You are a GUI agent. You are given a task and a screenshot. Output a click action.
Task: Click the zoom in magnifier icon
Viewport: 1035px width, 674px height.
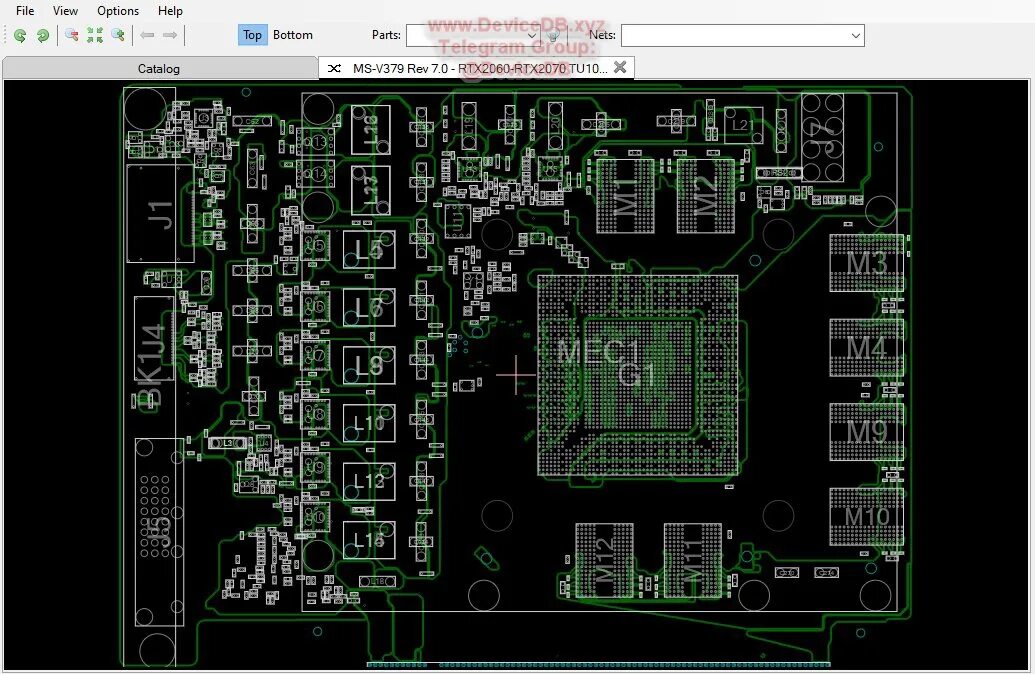point(117,35)
